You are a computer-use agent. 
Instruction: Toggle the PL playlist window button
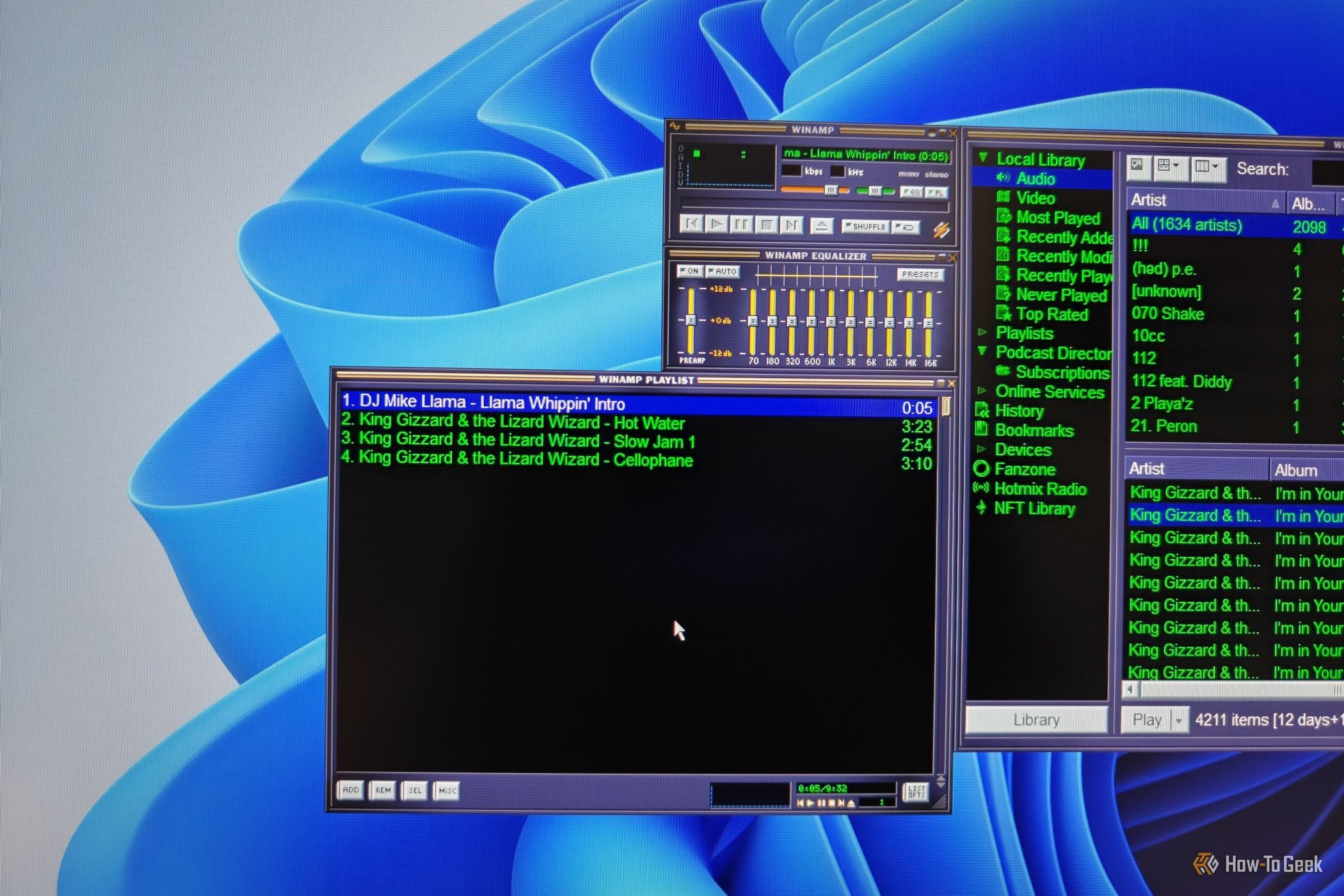[936, 193]
